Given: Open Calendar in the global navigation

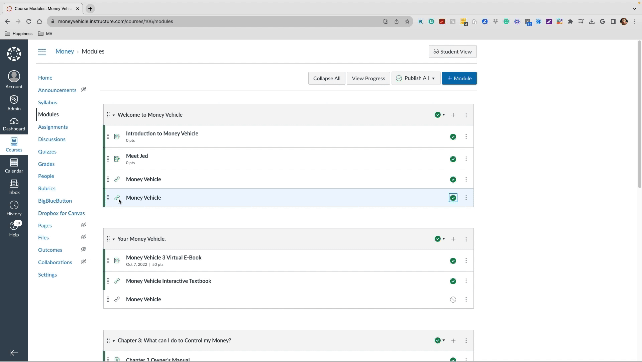Looking at the screenshot, I should (14, 165).
